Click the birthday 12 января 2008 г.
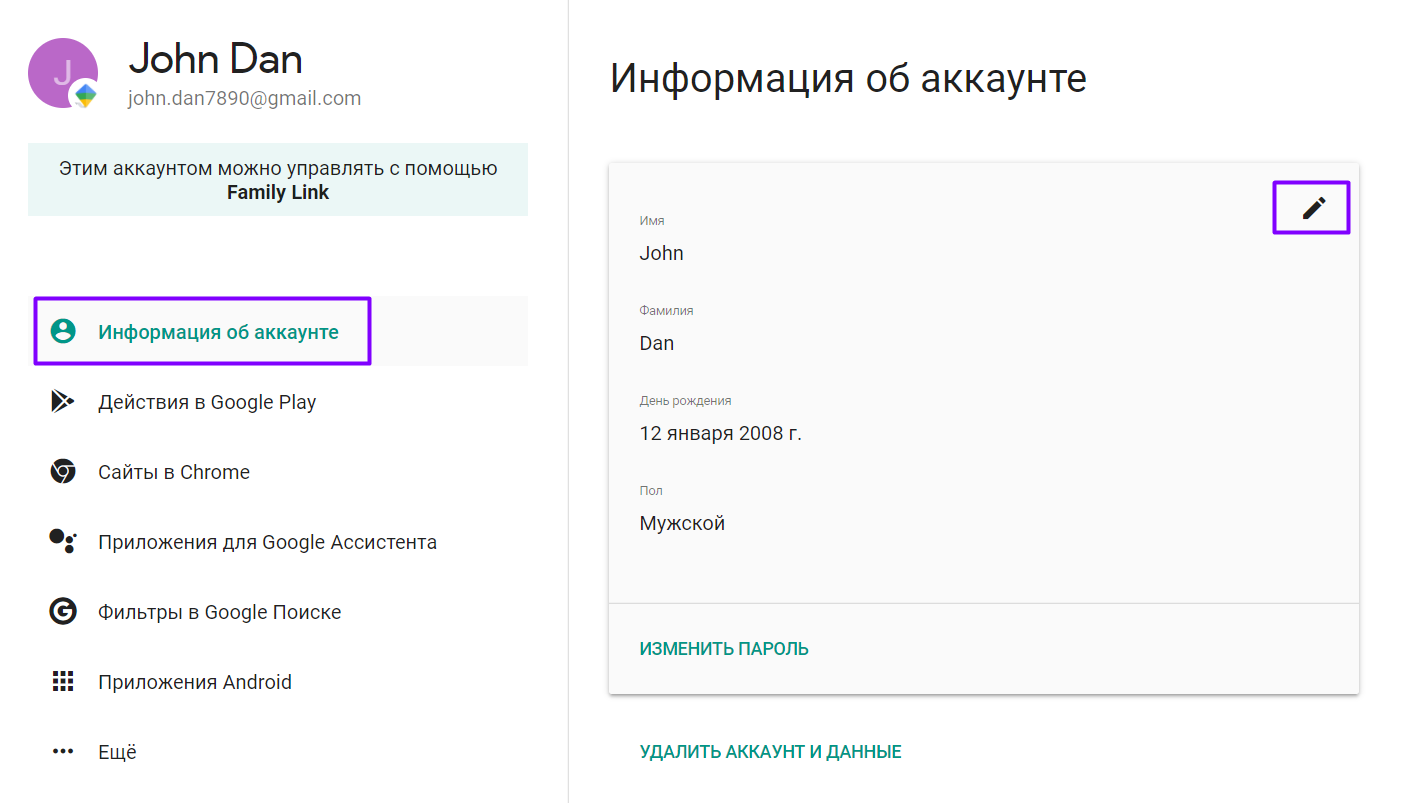1418x803 pixels. tap(720, 433)
